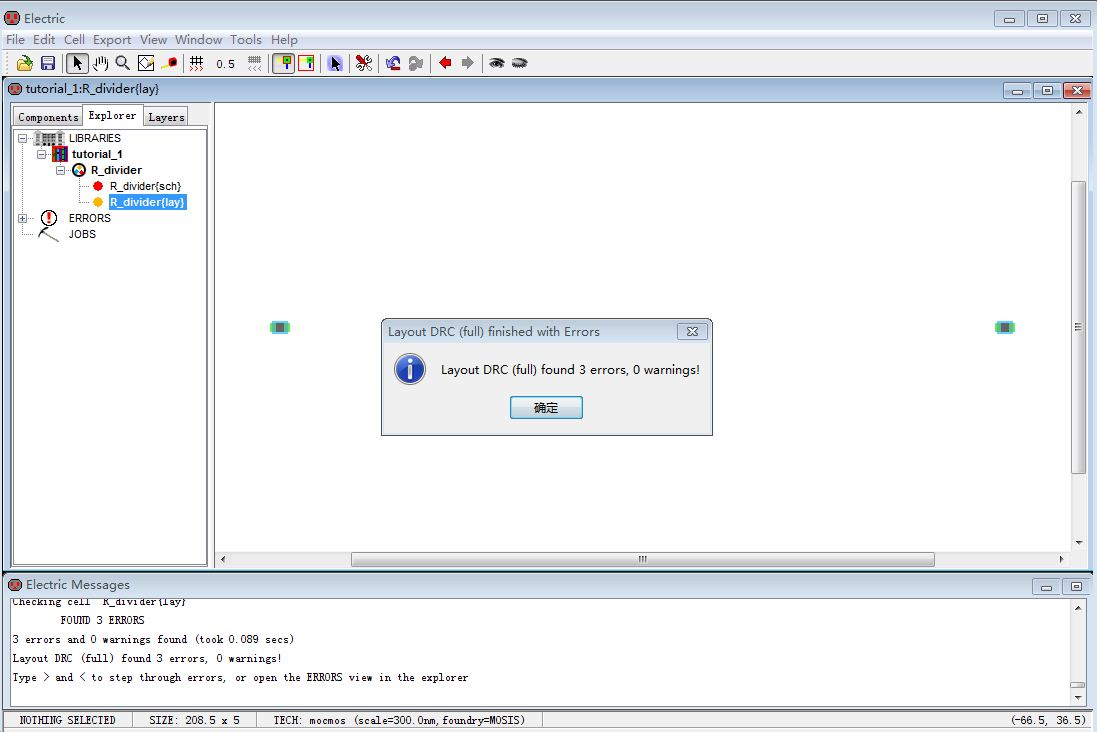Click open eye expand cells icon
Image resolution: width=1097 pixels, height=732 pixels.
click(x=497, y=64)
